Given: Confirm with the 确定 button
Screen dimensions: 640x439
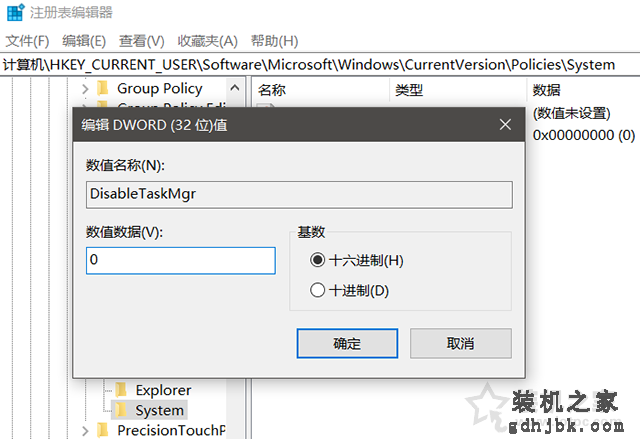Looking at the screenshot, I should pyautogui.click(x=347, y=344).
